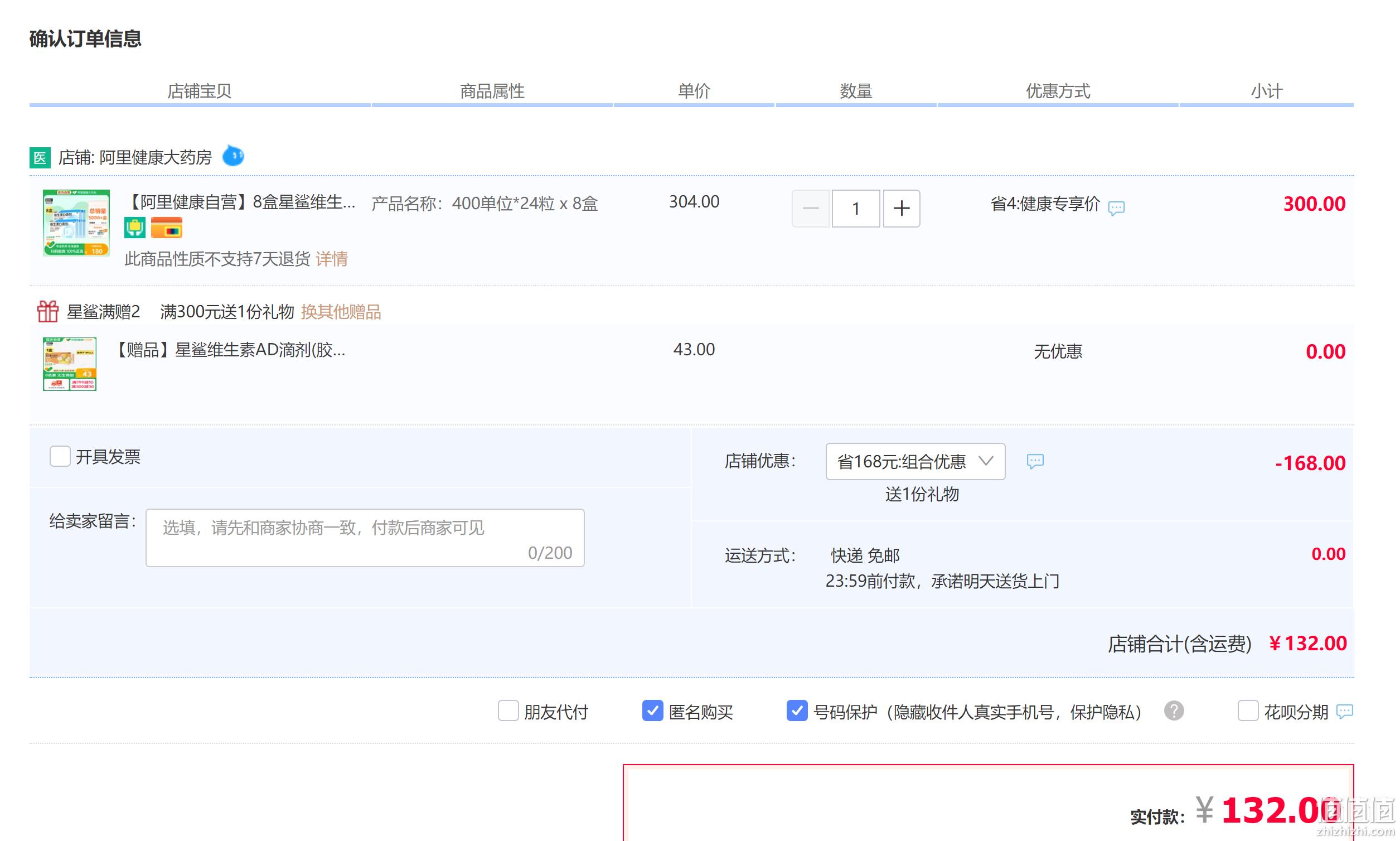Click the 确认订单信息 heading
Image resolution: width=1400 pixels, height=841 pixels.
click(x=85, y=38)
